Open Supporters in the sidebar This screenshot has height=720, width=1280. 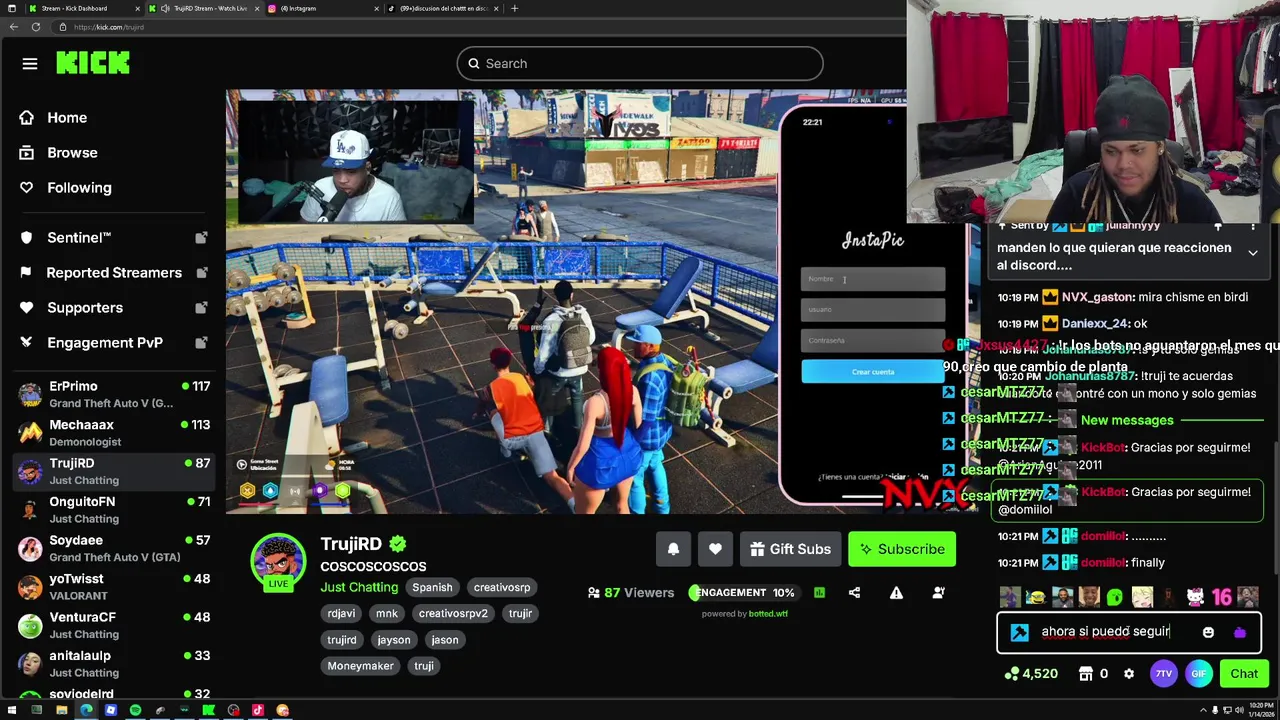click(x=85, y=308)
